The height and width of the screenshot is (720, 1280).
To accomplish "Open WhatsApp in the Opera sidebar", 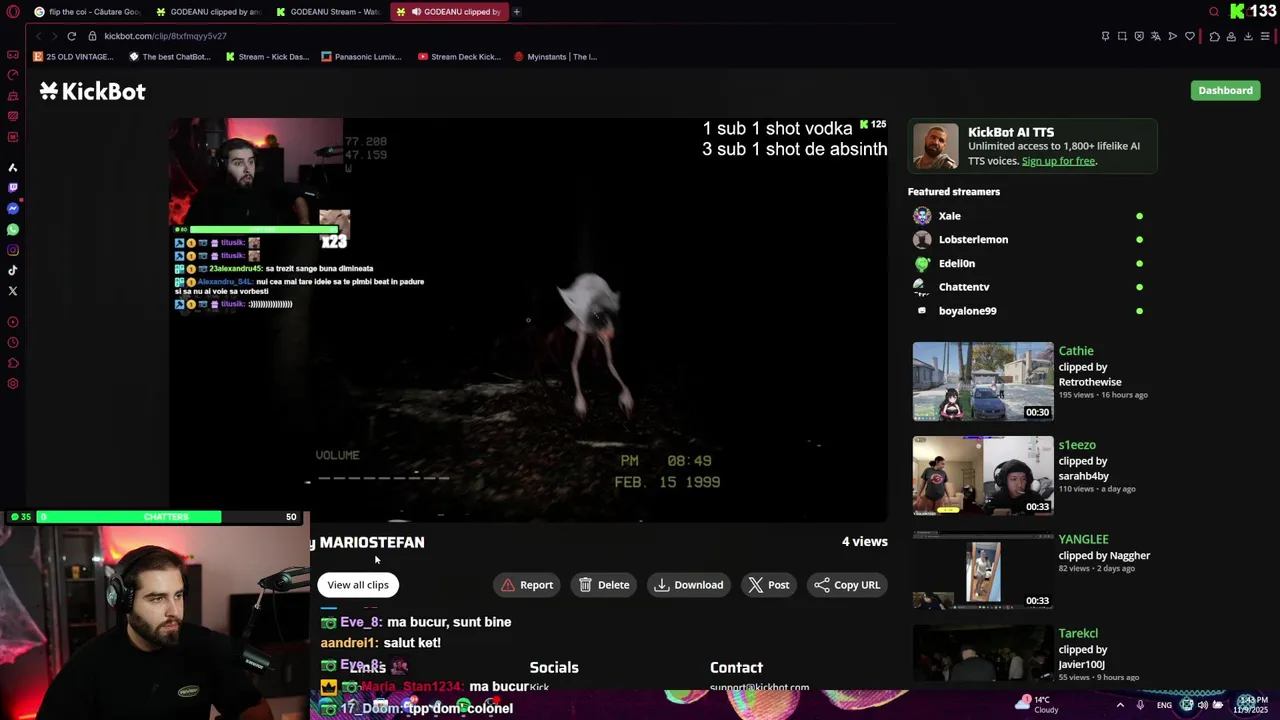I will point(13,230).
